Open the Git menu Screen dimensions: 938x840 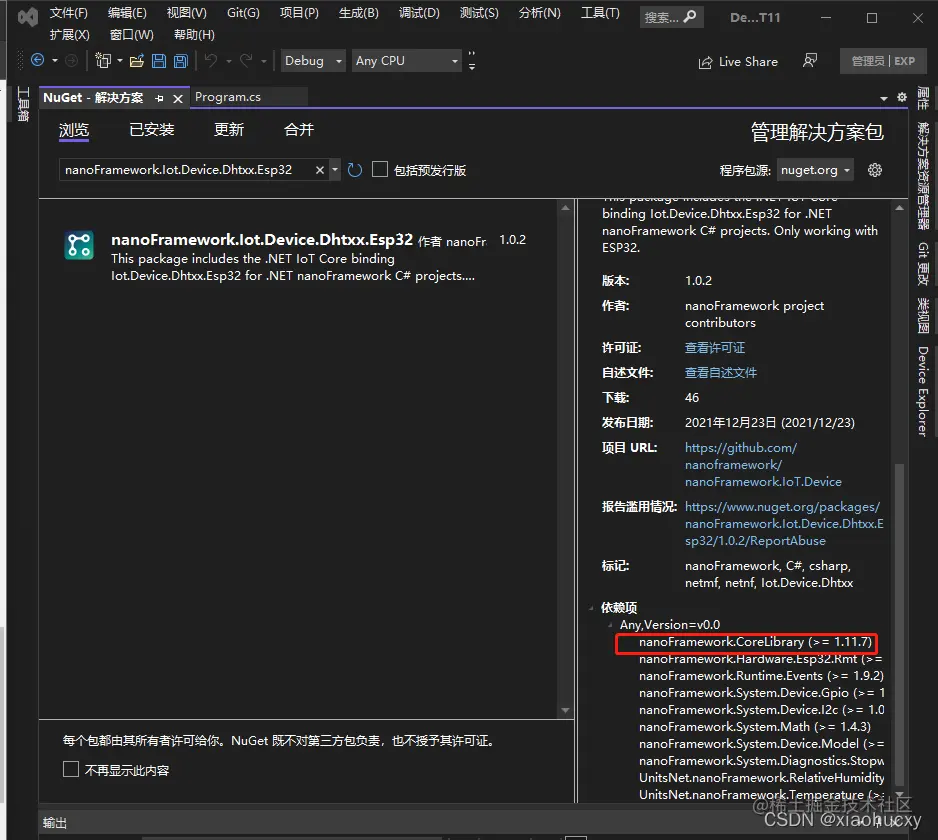[243, 13]
